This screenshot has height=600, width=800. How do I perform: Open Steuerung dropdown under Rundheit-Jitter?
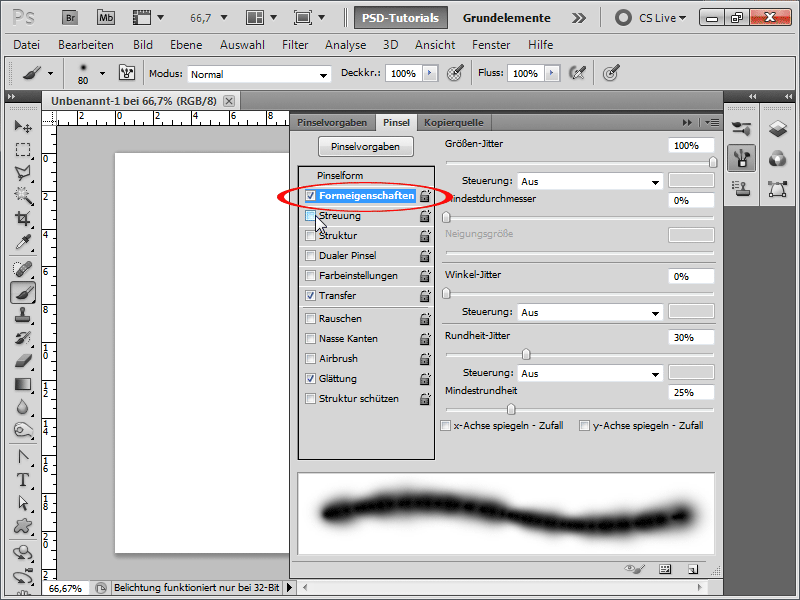[590, 373]
